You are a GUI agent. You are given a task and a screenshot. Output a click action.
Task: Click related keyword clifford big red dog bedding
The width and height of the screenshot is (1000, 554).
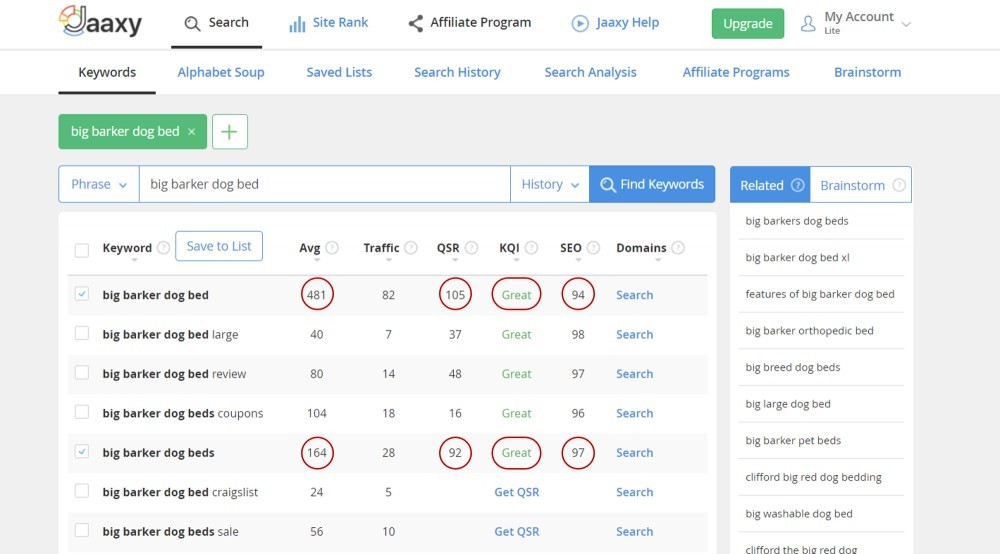(813, 477)
